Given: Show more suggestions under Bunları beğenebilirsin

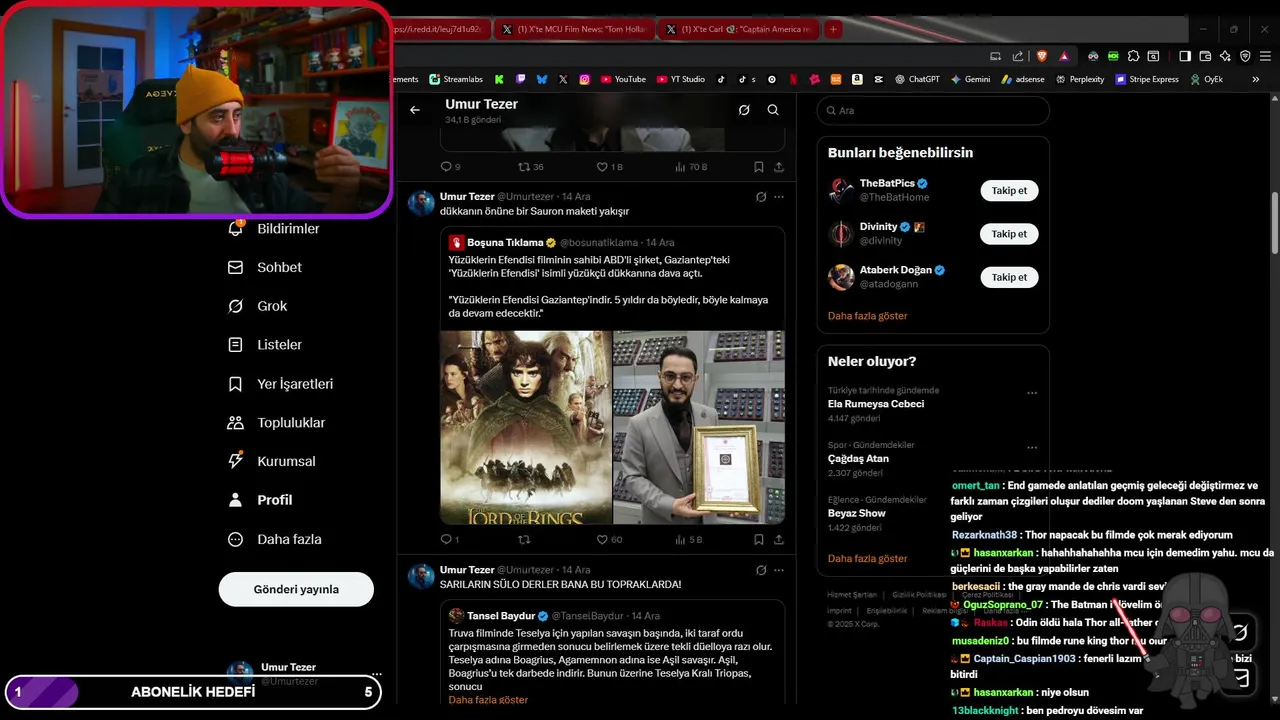Looking at the screenshot, I should point(867,315).
